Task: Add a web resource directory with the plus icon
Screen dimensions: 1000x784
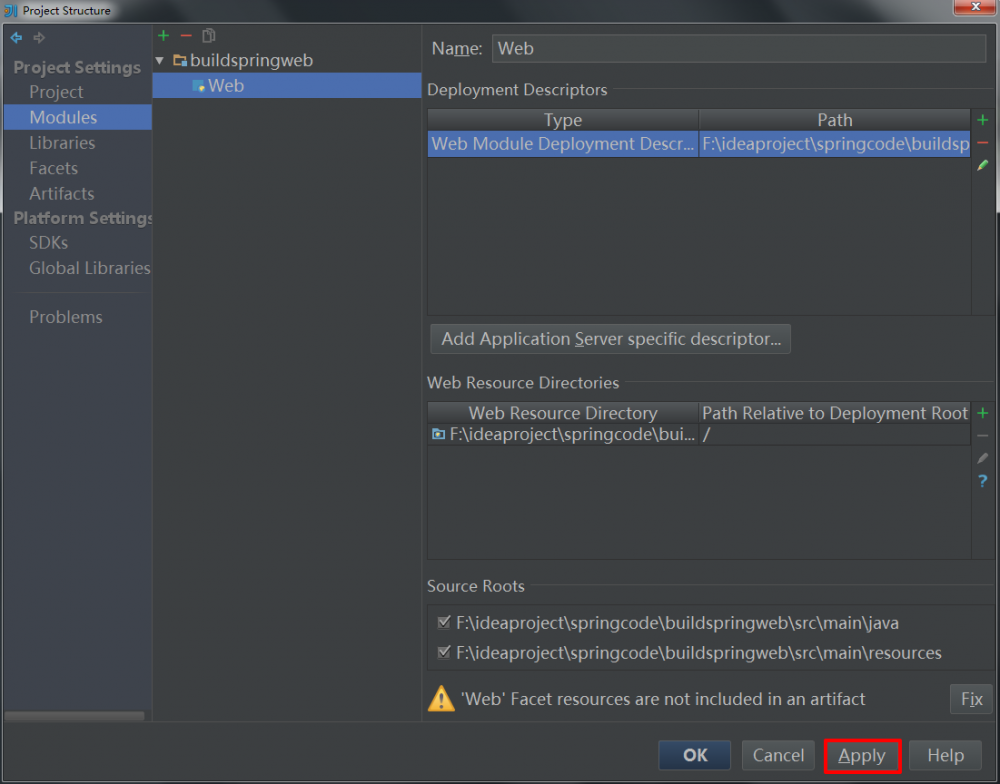Action: [982, 412]
